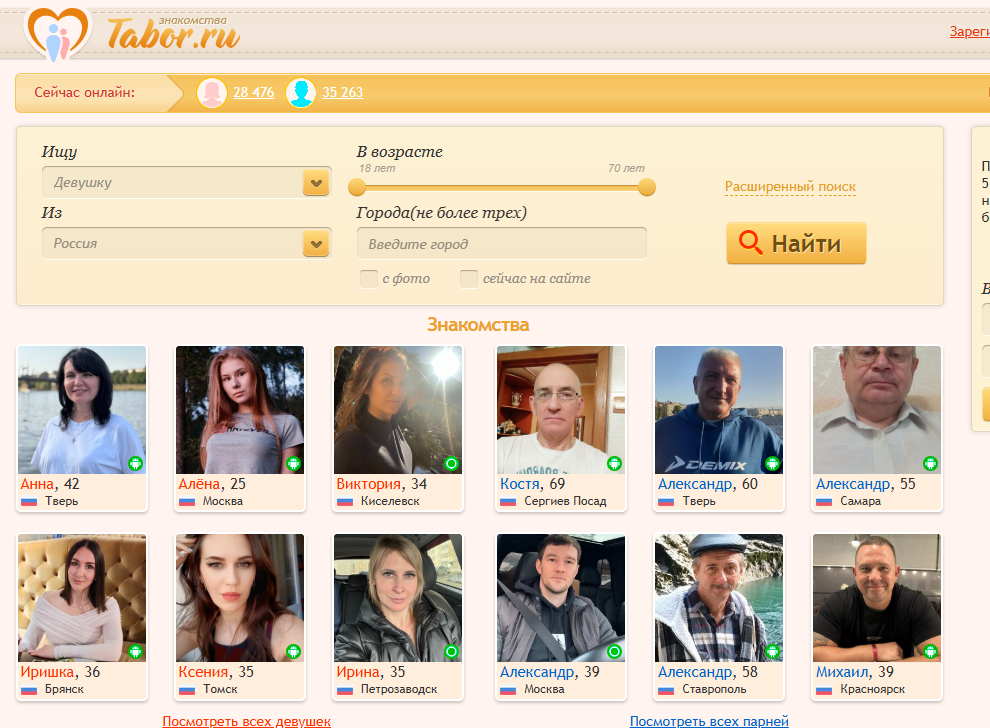
Task: Click Android status icon on Алёна's photo
Action: [294, 463]
